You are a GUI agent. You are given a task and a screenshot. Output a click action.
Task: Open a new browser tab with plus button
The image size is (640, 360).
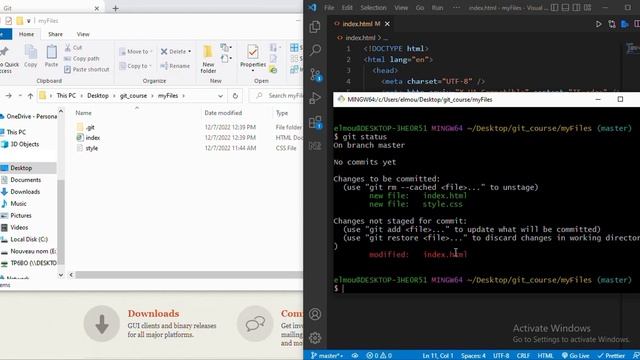[116, 8]
